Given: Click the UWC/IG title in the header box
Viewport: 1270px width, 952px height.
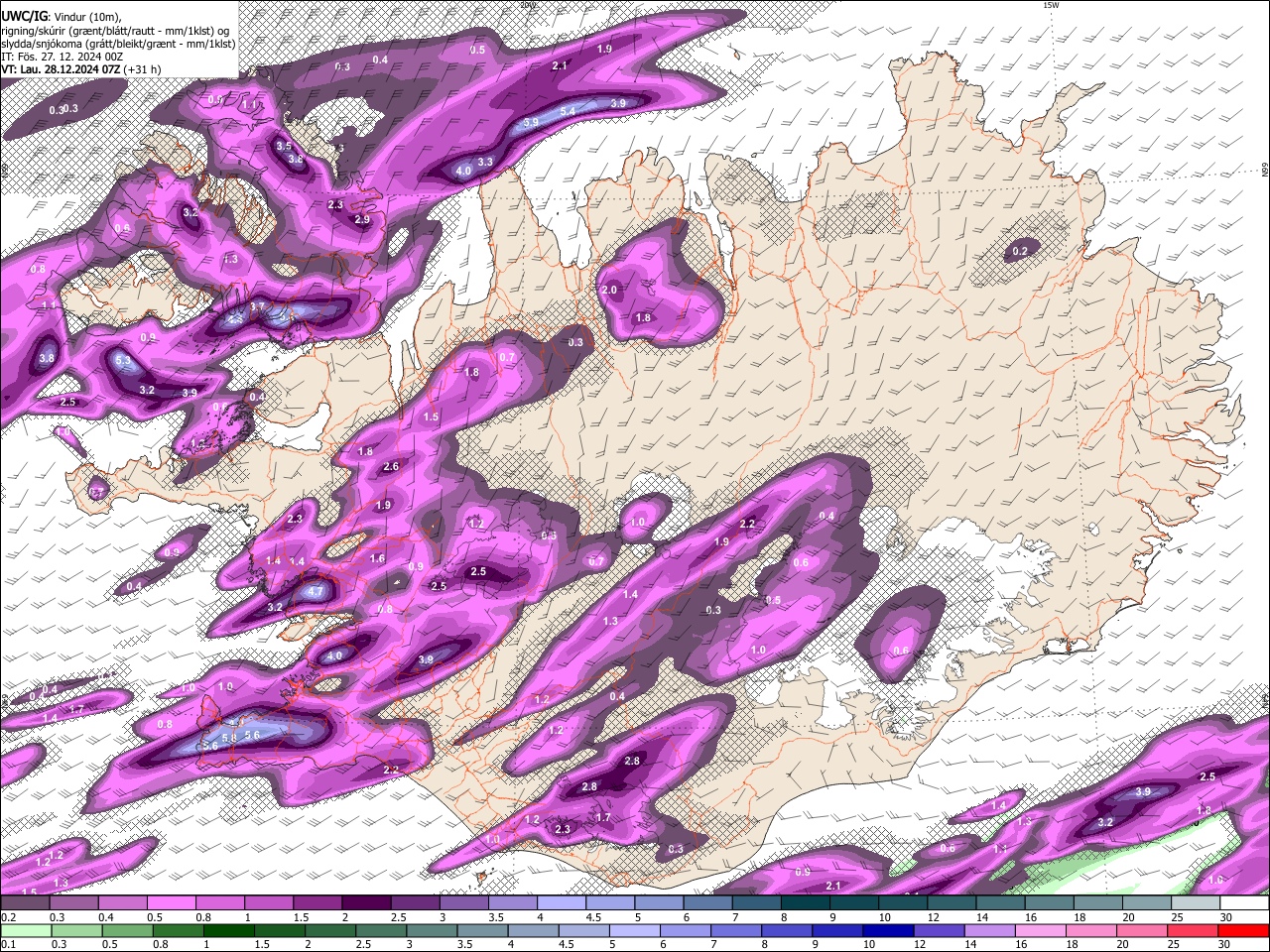Looking at the screenshot, I should (24, 16).
